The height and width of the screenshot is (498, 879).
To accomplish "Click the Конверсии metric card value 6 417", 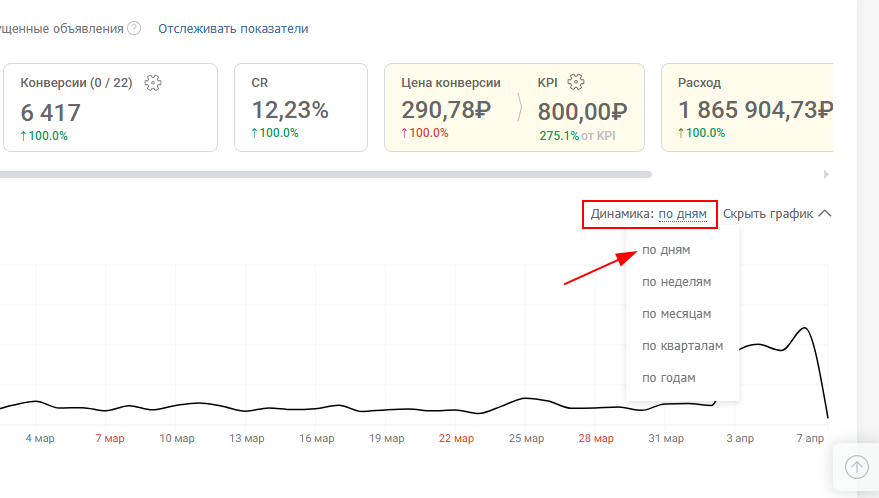I will (50, 111).
